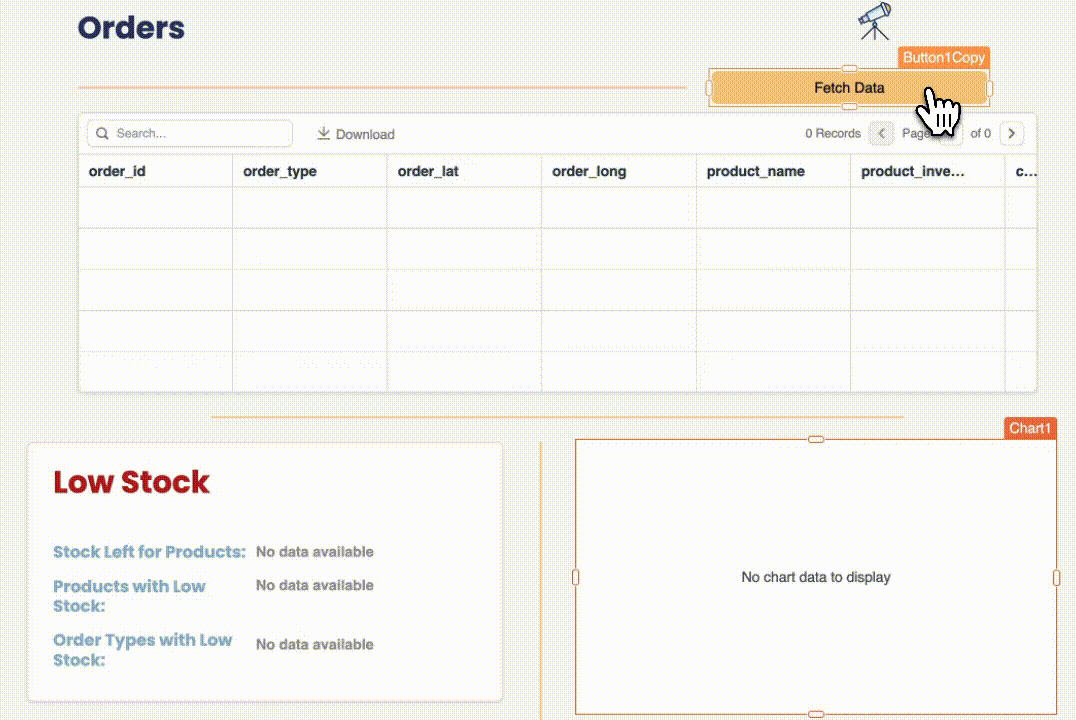Grab the left resize handle of Fetch Data
The image size is (1076, 720).
coord(710,88)
